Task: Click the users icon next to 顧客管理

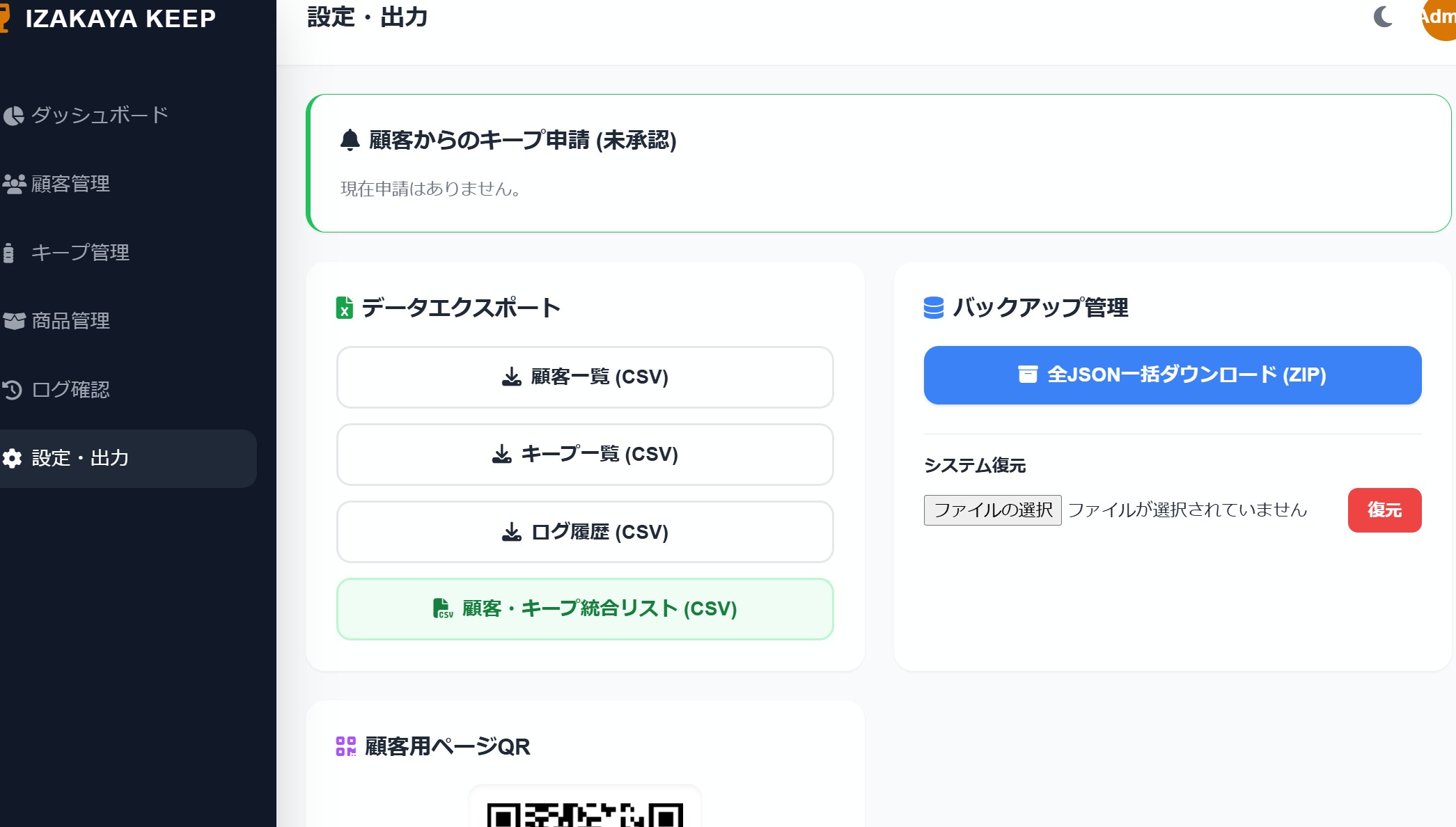Action: (14, 184)
